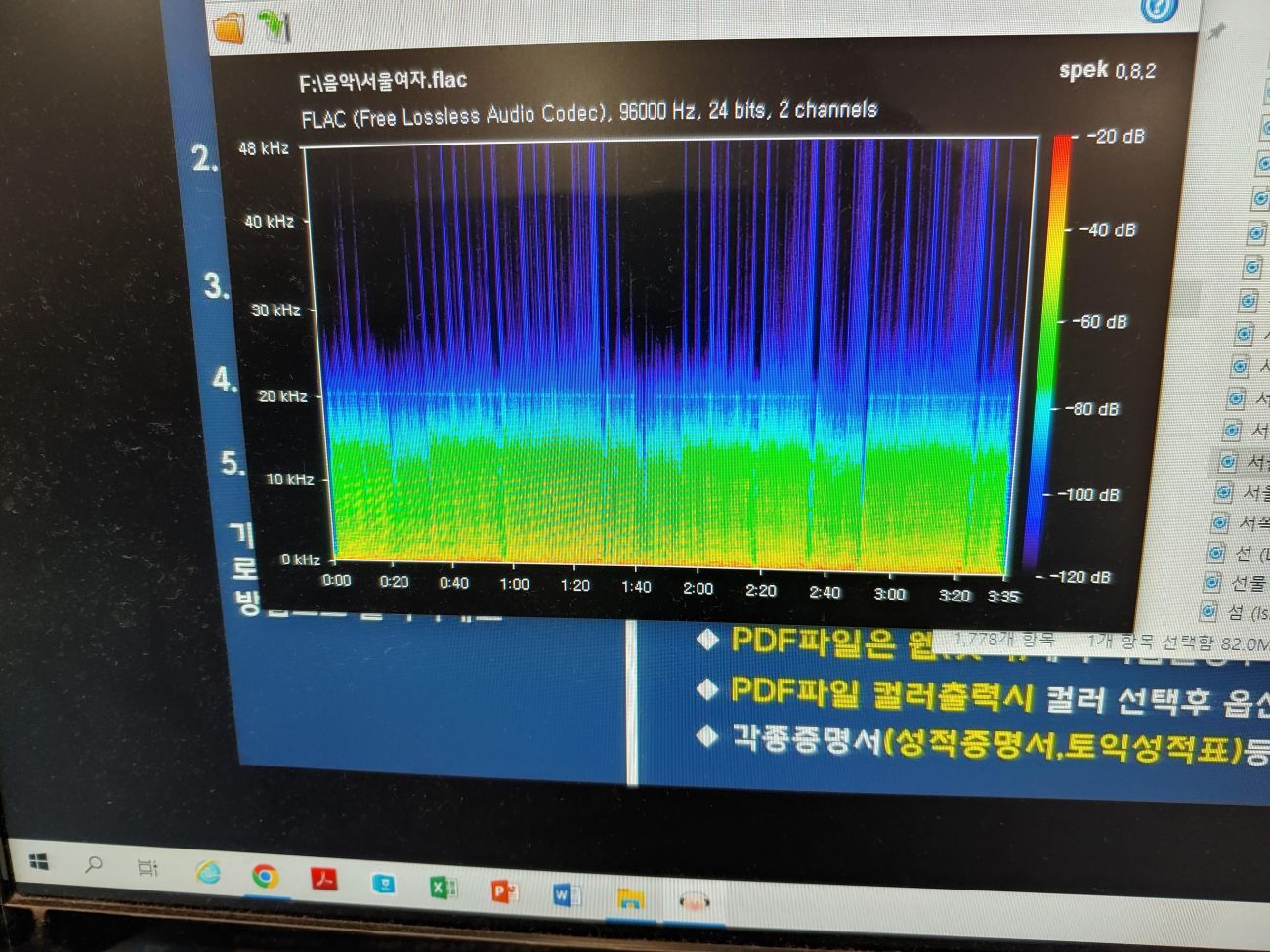Click the -120 dB scale label
The width and height of the screenshot is (1270, 952).
[1080, 577]
